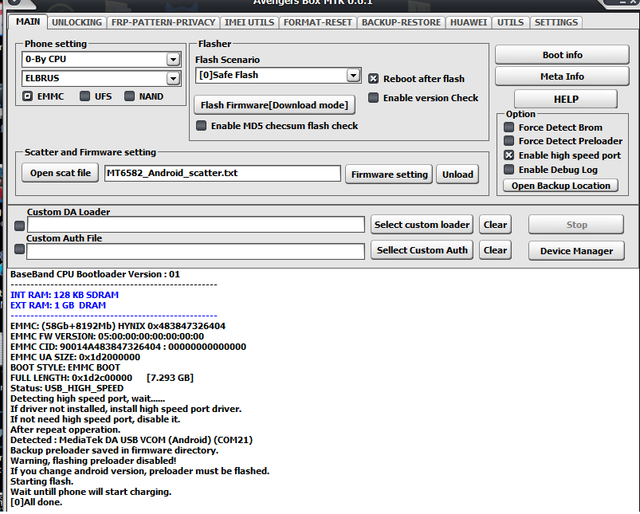Open HELP
Viewport: 640px width, 514px height.
pos(566,99)
